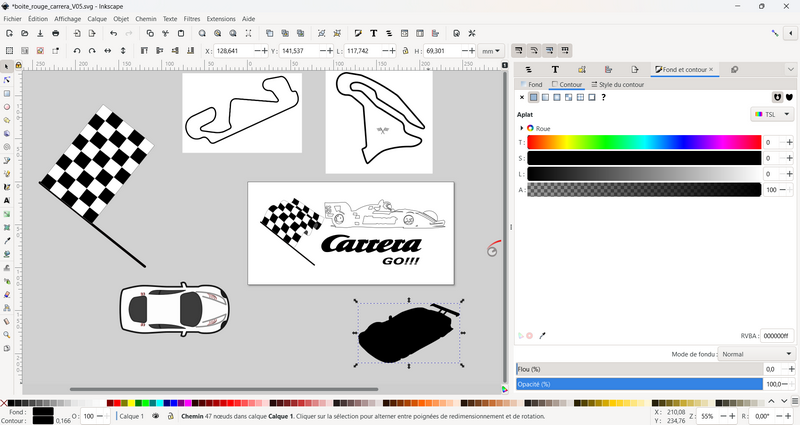Viewport: 800px width, 425px height.
Task: Open the Affichage menu
Action: click(x=67, y=19)
